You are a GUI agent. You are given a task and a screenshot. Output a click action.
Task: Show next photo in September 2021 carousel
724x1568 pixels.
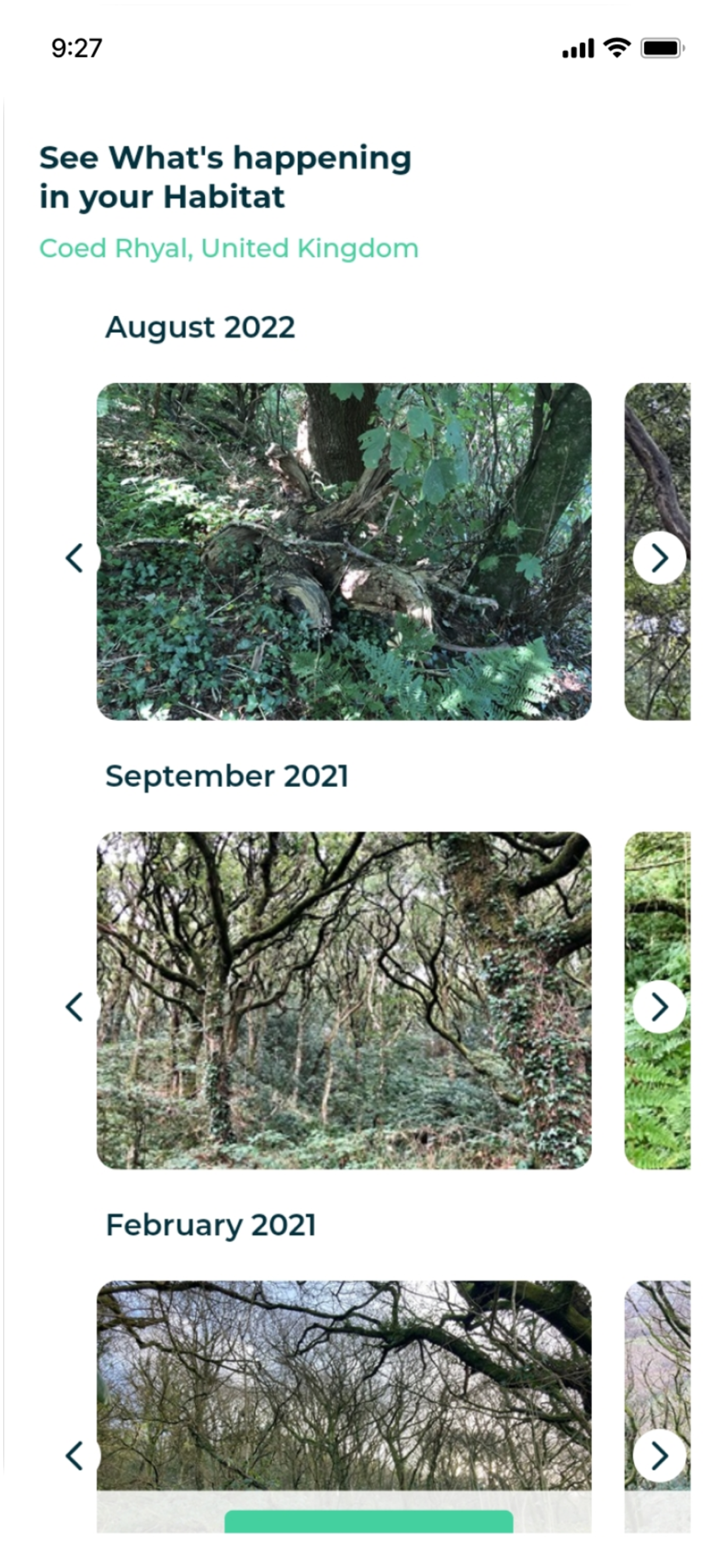coord(659,1007)
